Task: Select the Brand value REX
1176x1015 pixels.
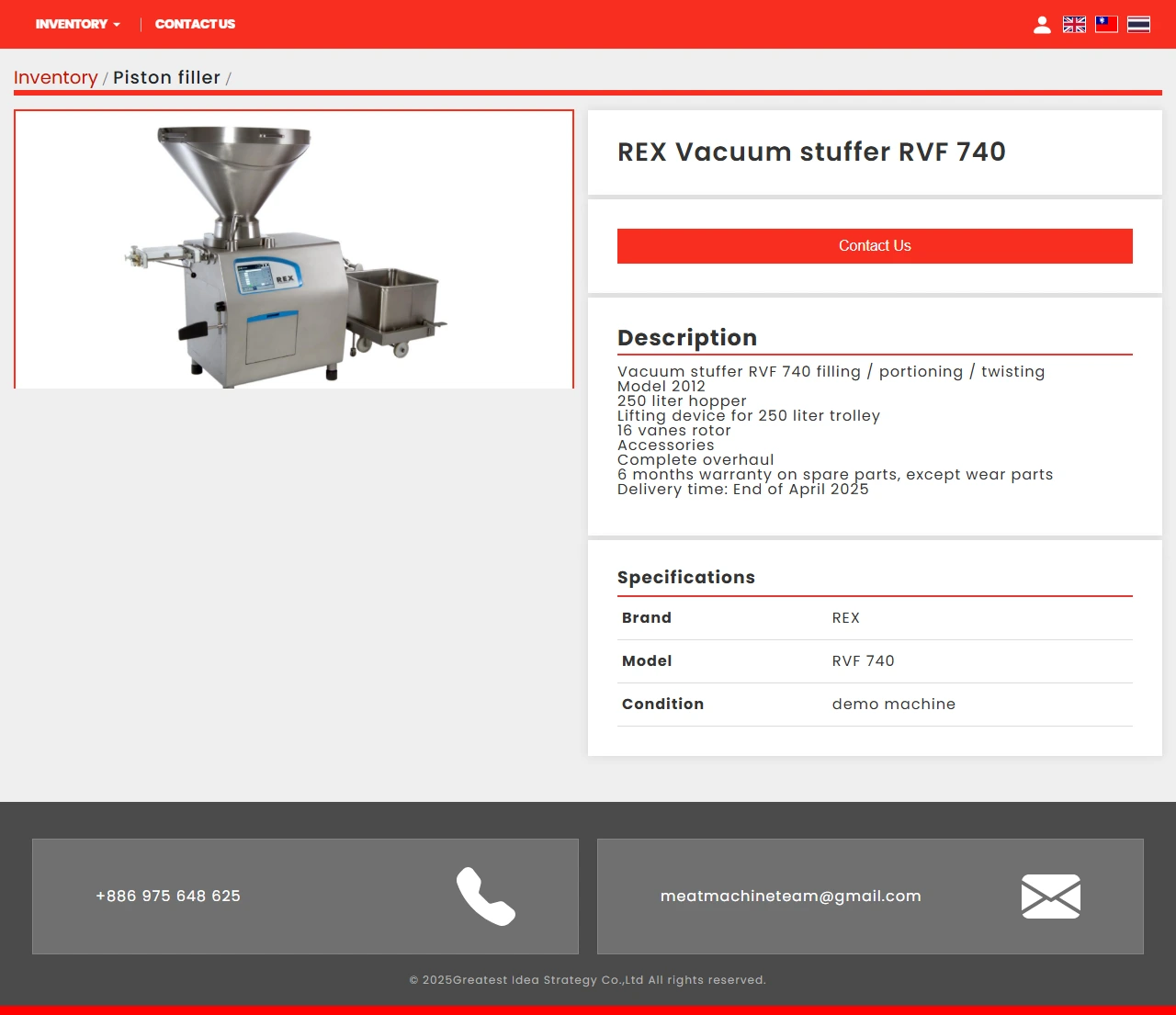Action: (846, 618)
